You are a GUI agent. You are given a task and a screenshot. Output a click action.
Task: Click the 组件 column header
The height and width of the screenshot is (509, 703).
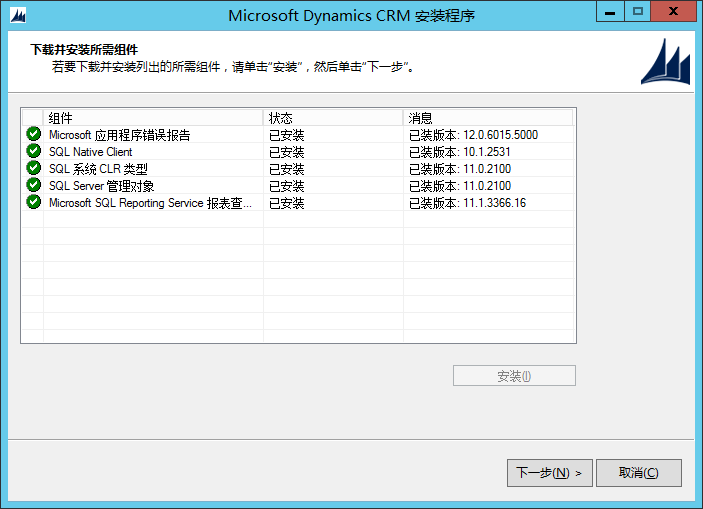tap(153, 118)
